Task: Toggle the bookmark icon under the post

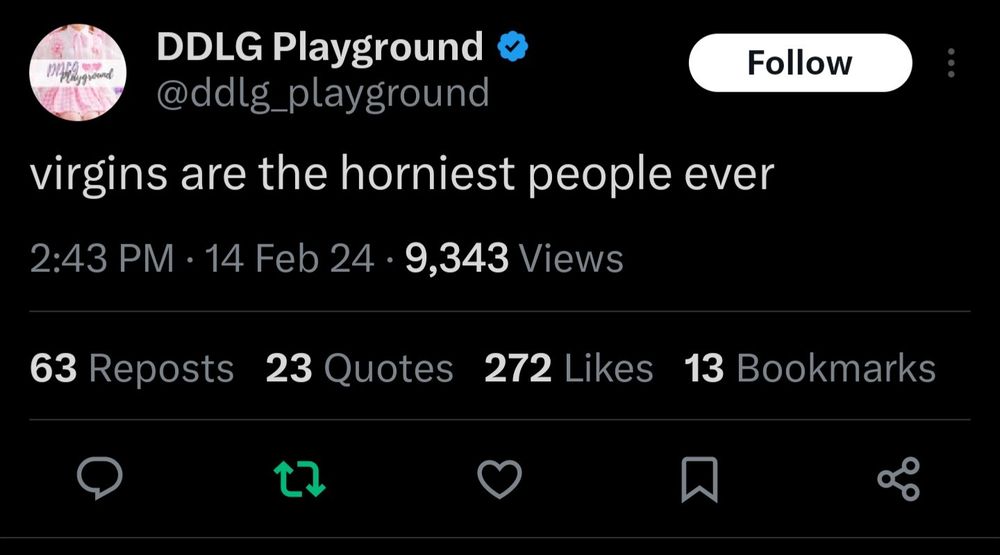Action: (x=699, y=479)
